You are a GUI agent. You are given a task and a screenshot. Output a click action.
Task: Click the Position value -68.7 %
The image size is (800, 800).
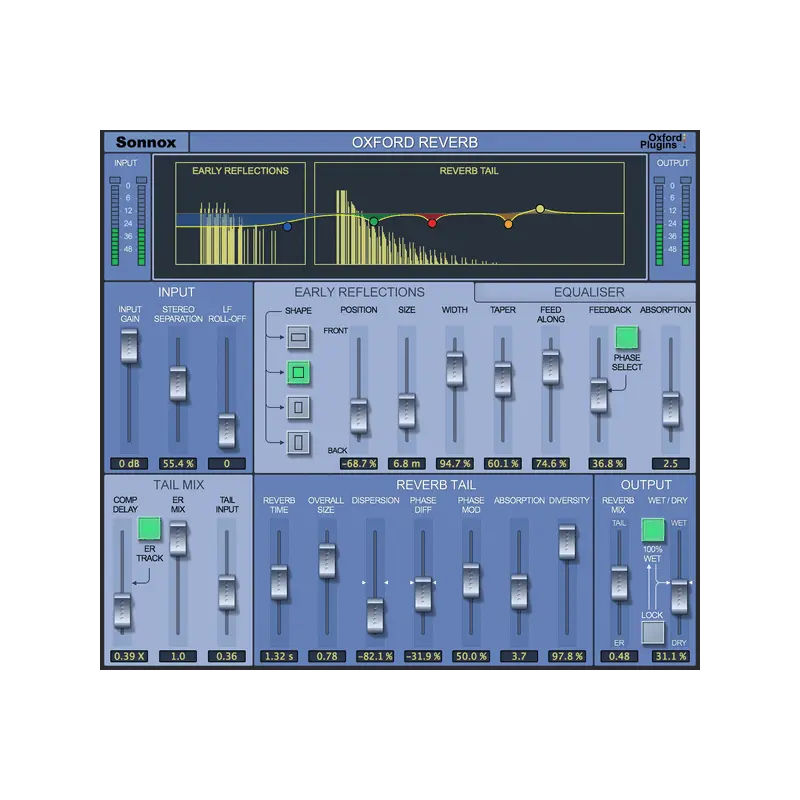click(359, 464)
